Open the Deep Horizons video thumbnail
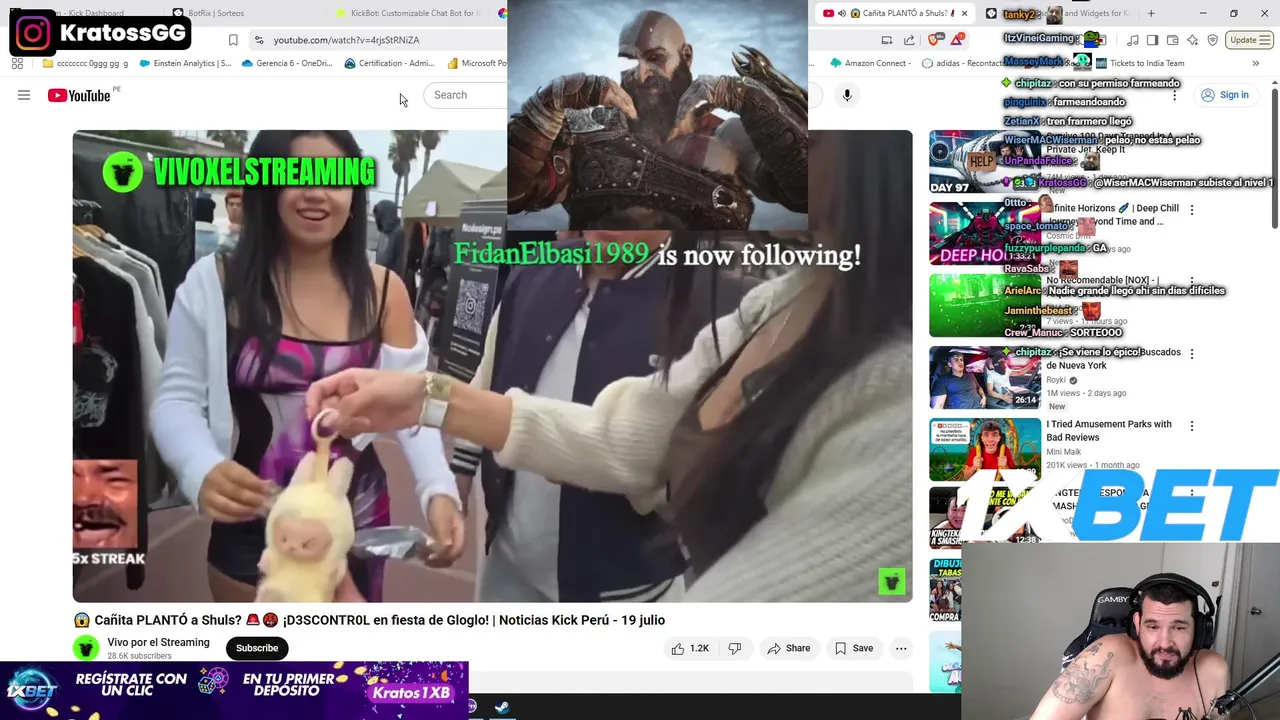The width and height of the screenshot is (1280, 720). (x=985, y=233)
